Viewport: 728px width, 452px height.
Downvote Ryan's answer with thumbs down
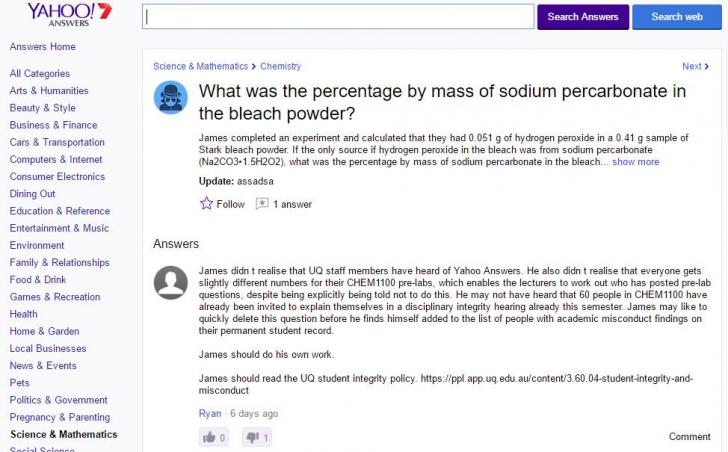pos(253,437)
